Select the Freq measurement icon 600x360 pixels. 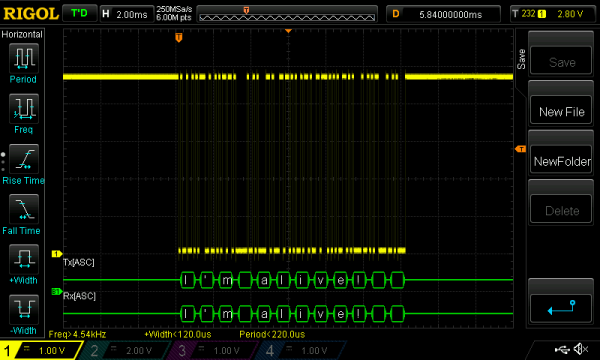24,109
